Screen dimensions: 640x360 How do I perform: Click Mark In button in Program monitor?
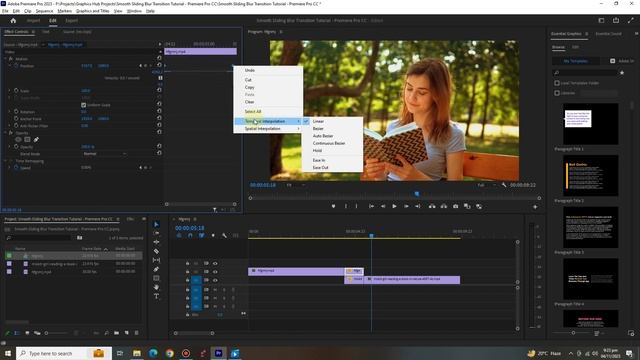(x=346, y=207)
